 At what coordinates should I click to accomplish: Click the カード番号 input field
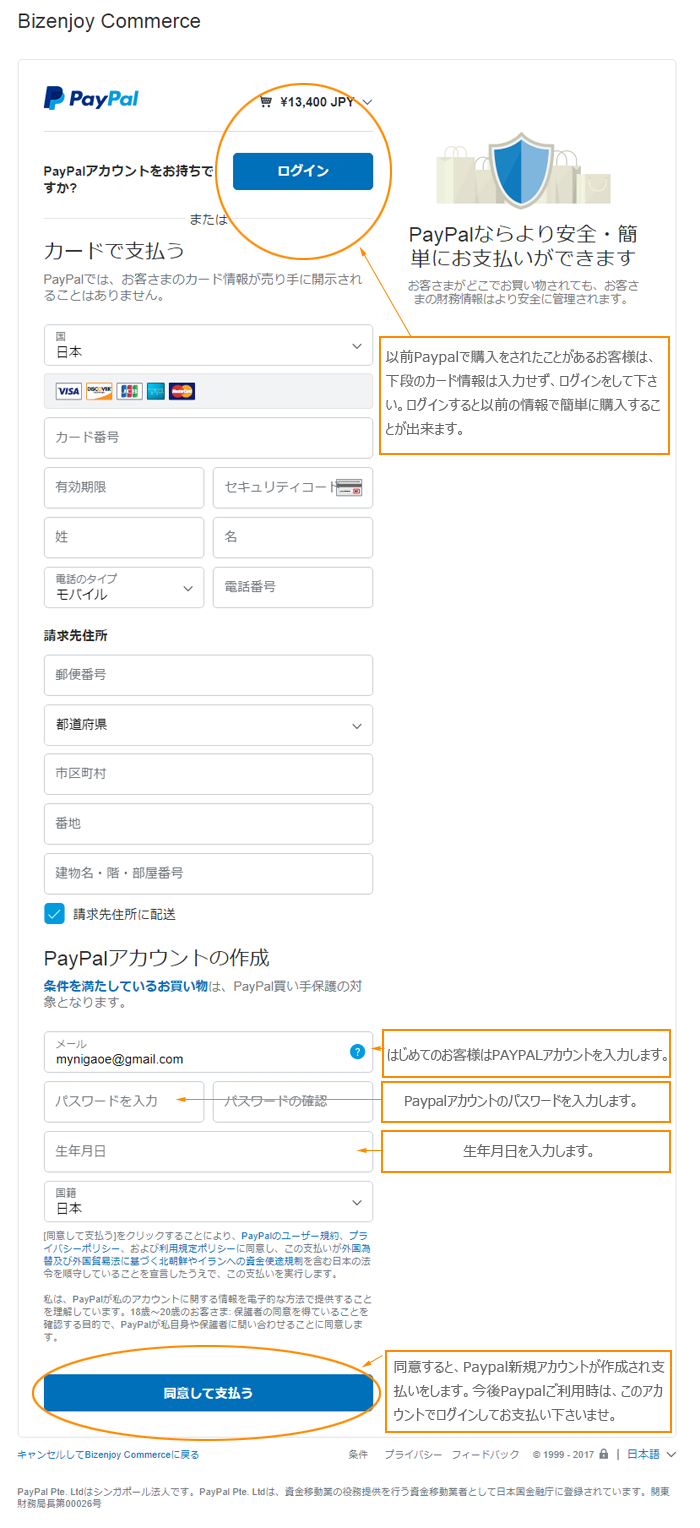pos(208,438)
